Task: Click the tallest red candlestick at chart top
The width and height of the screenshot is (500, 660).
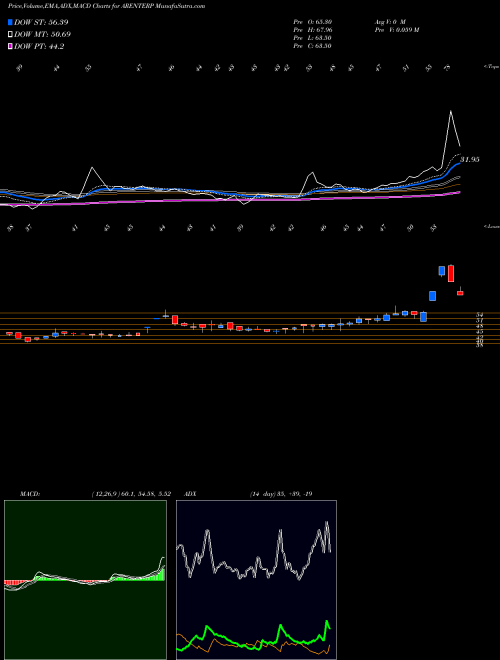Action: (x=451, y=273)
